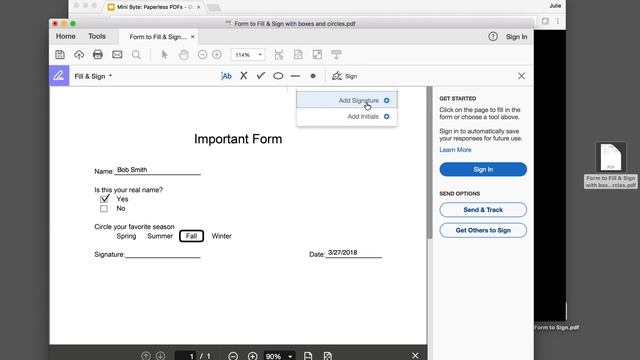
Task: Click the Send & Track button
Action: point(483,210)
